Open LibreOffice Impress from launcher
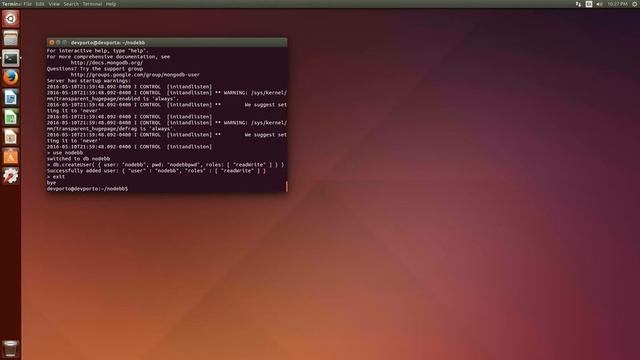Viewport: 640px width, 360px height. [x=11, y=137]
